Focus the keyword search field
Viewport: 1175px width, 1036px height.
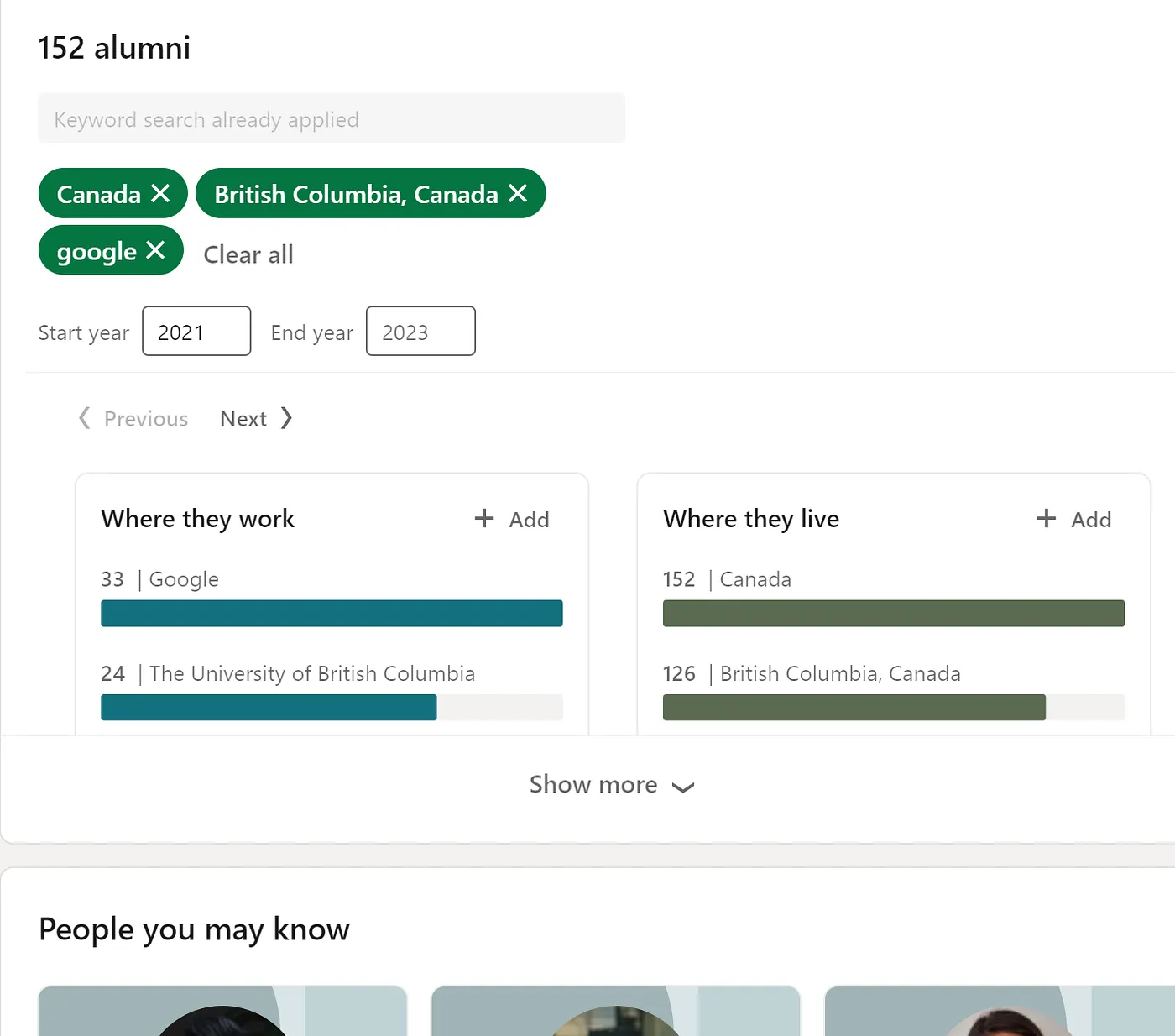click(332, 118)
